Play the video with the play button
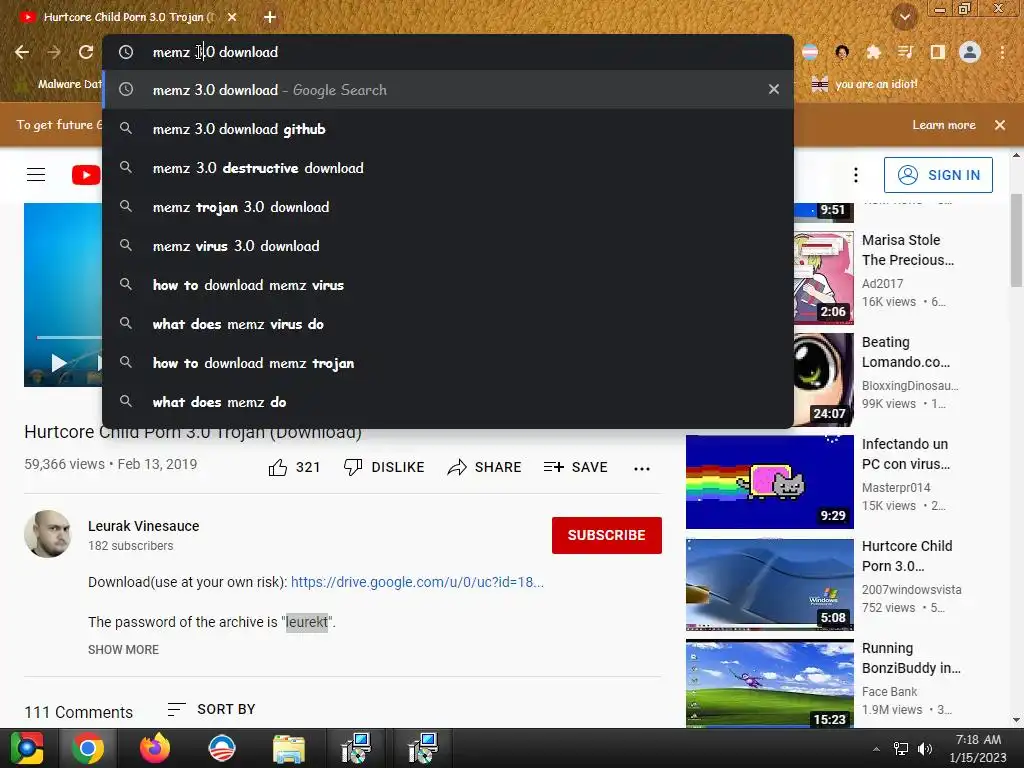The width and height of the screenshot is (1024, 768). point(59,362)
